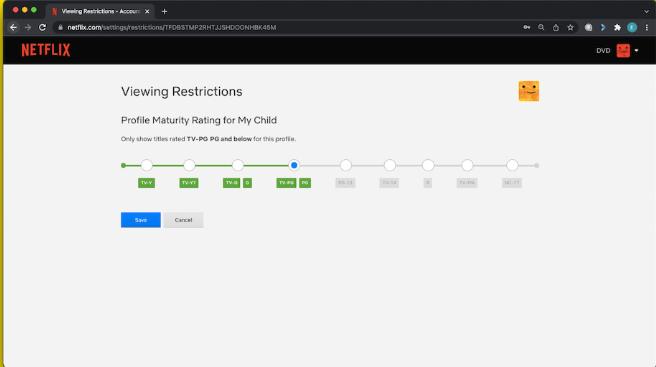Reload the page with the refresh icon

(x=42, y=27)
